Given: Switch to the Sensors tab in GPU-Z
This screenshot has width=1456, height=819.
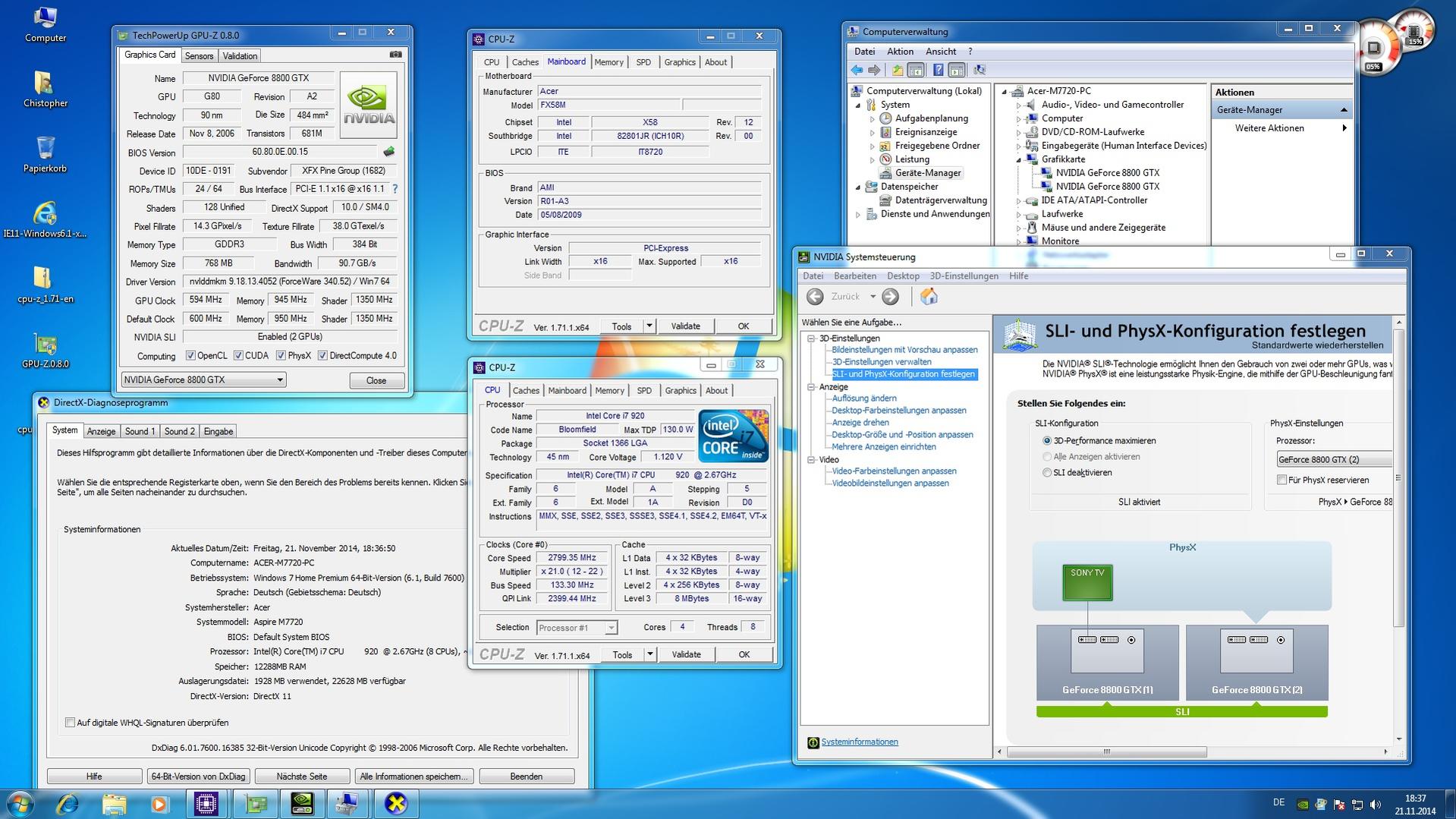Looking at the screenshot, I should 199,56.
